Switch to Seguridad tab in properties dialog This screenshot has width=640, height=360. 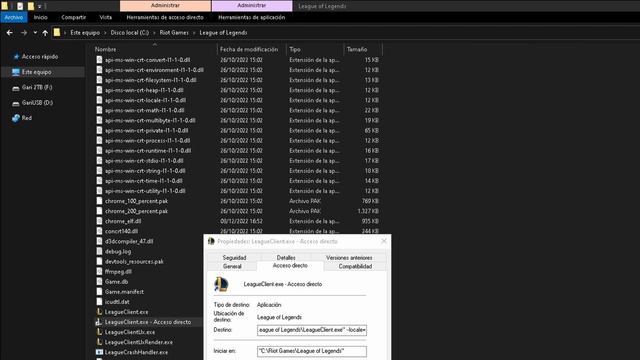point(234,258)
